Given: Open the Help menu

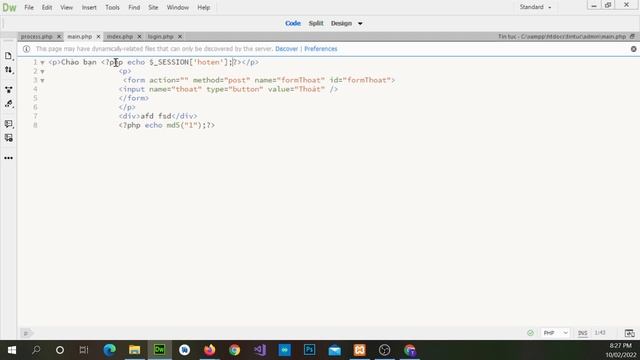Looking at the screenshot, I should click(203, 7).
